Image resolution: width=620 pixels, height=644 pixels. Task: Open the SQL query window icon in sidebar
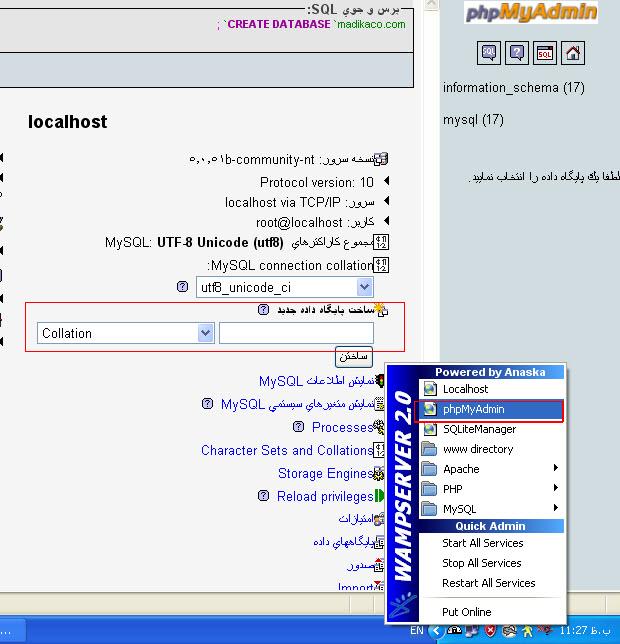(x=544, y=53)
